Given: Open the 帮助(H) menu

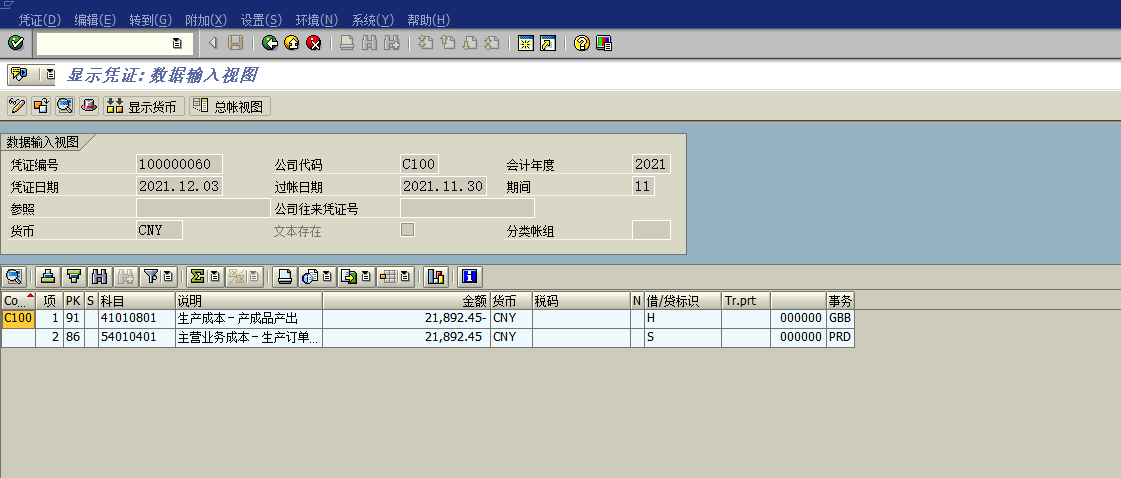Looking at the screenshot, I should 428,20.
